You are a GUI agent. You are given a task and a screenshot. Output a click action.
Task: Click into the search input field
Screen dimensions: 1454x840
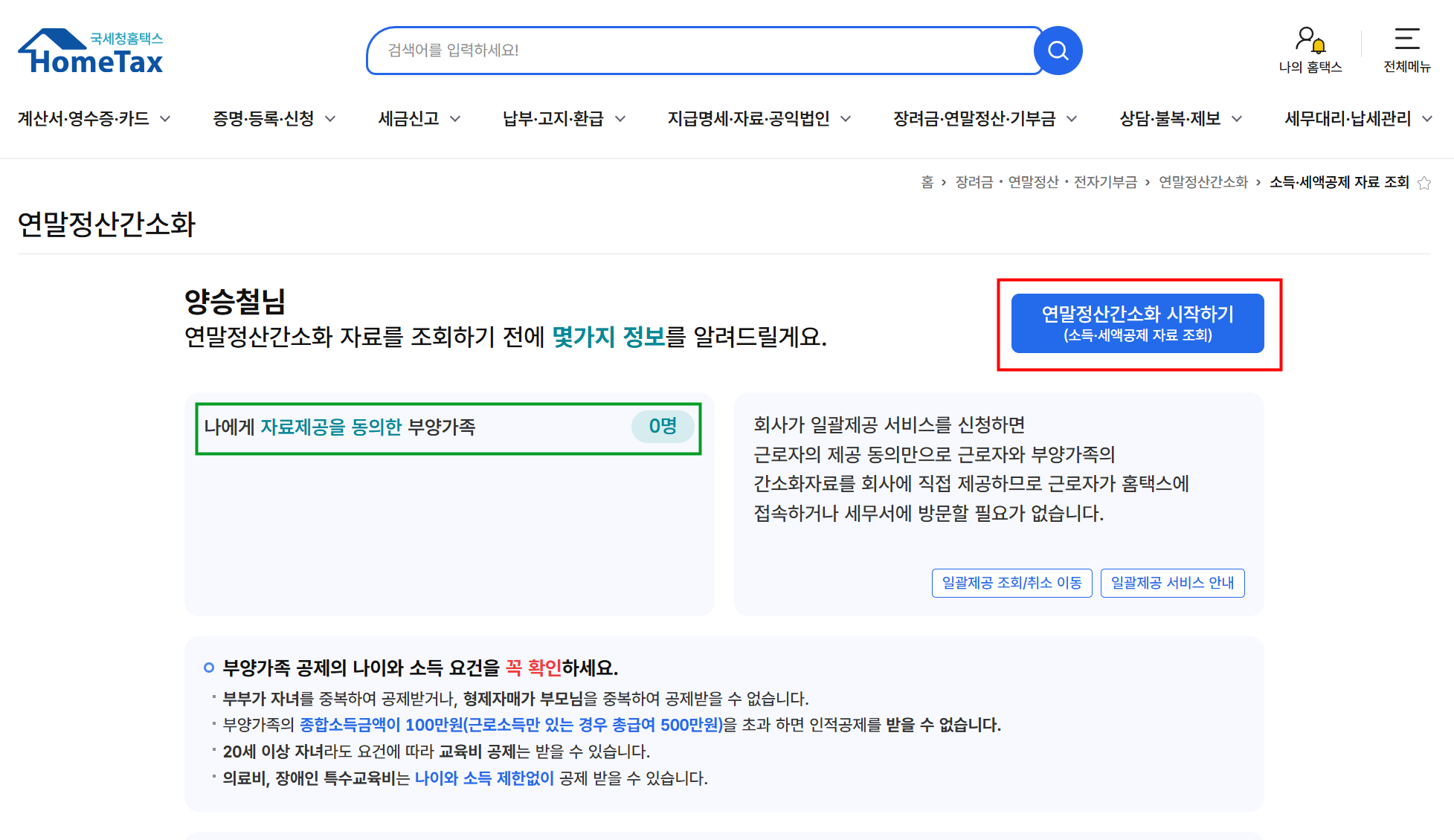click(x=699, y=51)
